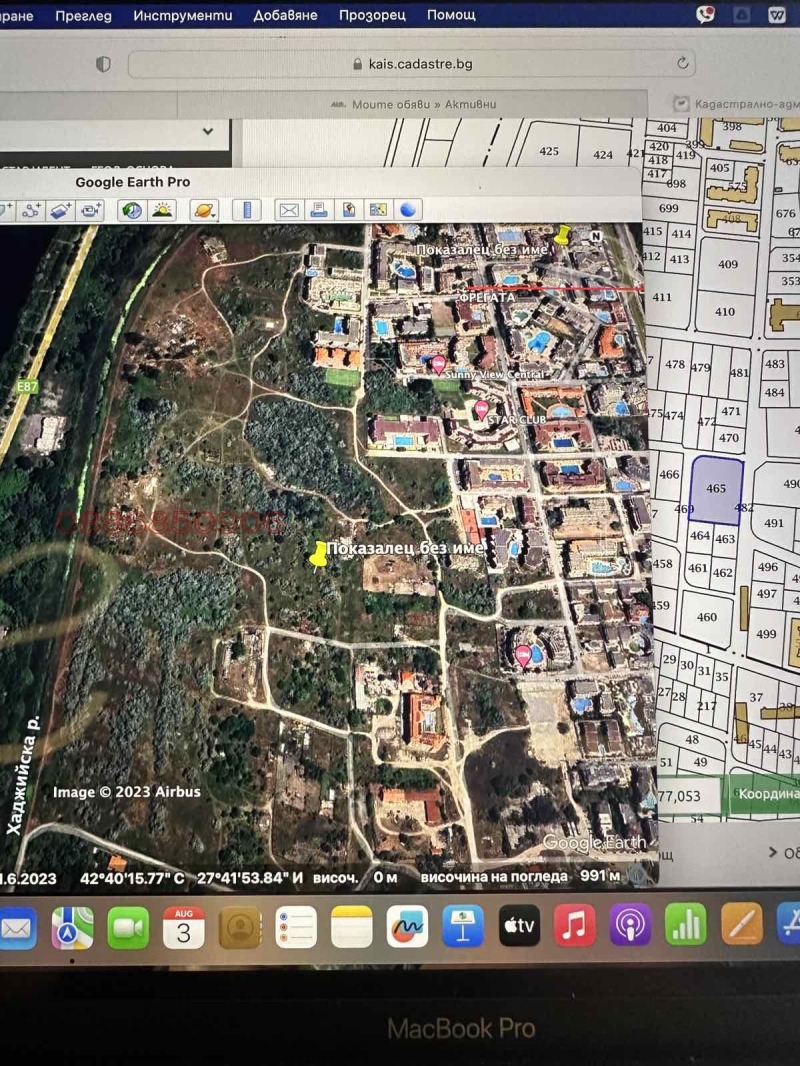Select cadastre parcel 465 on map
This screenshot has width=800, height=1066.
point(716,490)
